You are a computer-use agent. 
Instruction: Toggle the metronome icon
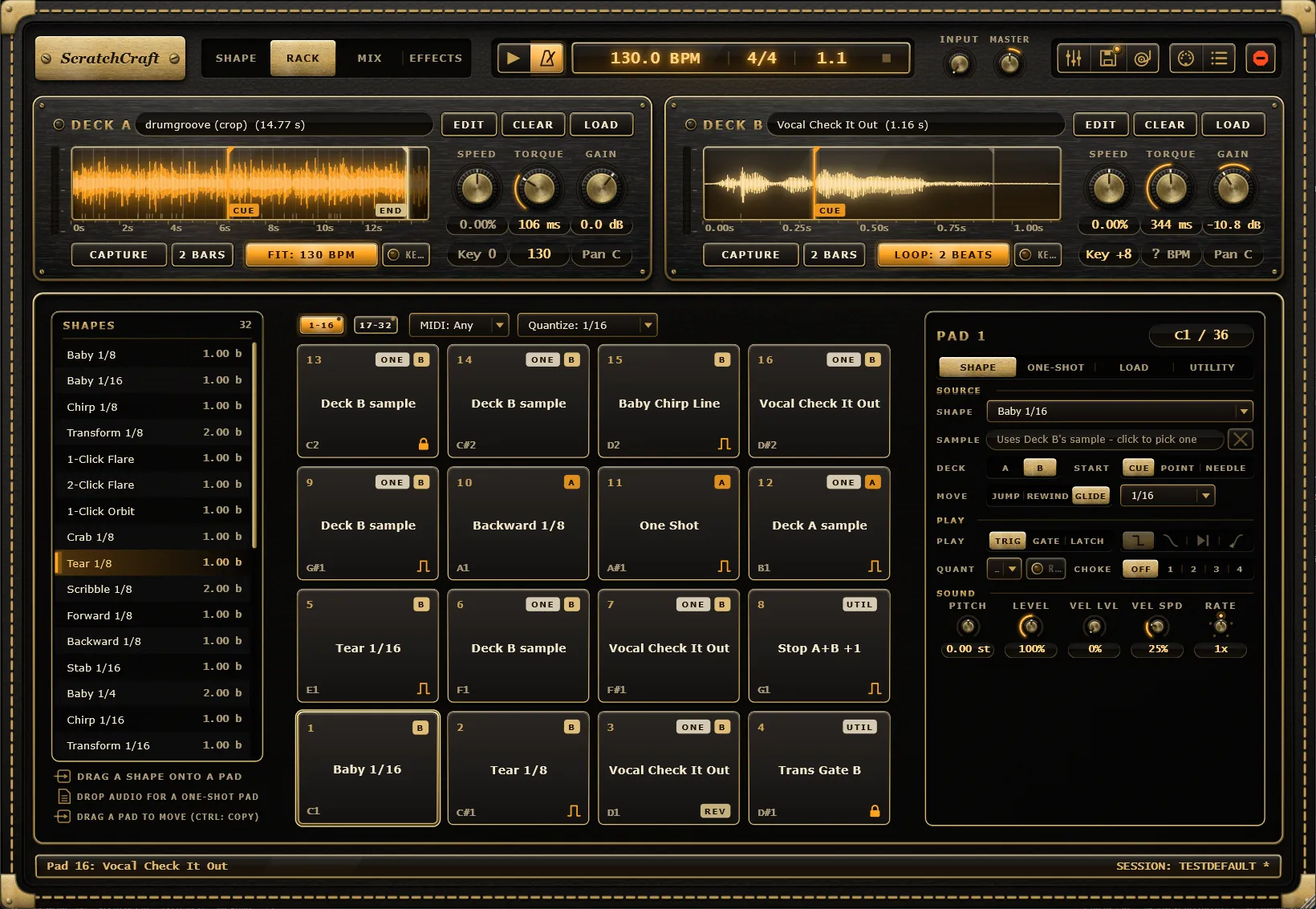coord(547,59)
